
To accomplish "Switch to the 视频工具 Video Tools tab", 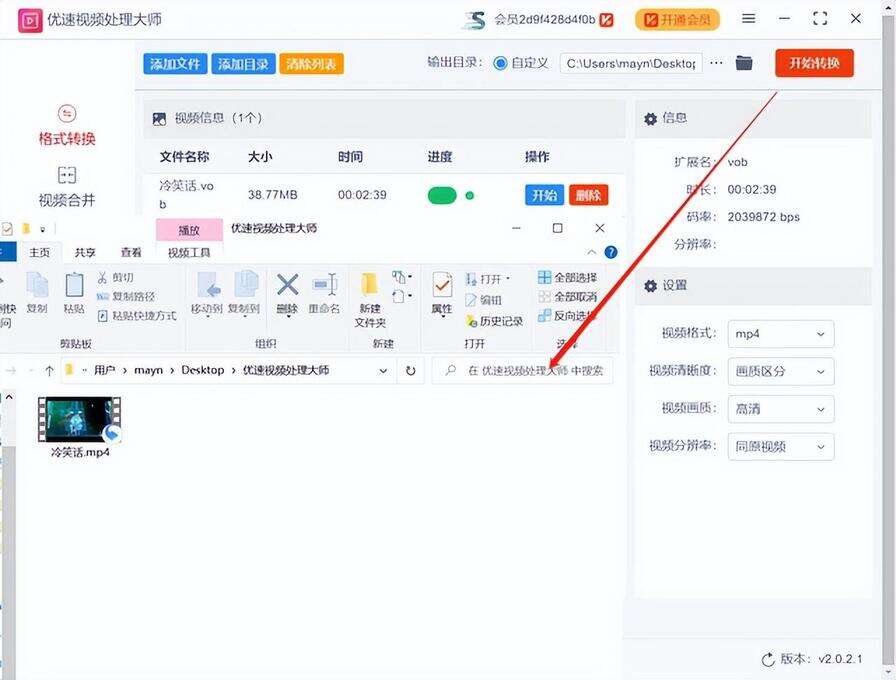I will (x=189, y=253).
